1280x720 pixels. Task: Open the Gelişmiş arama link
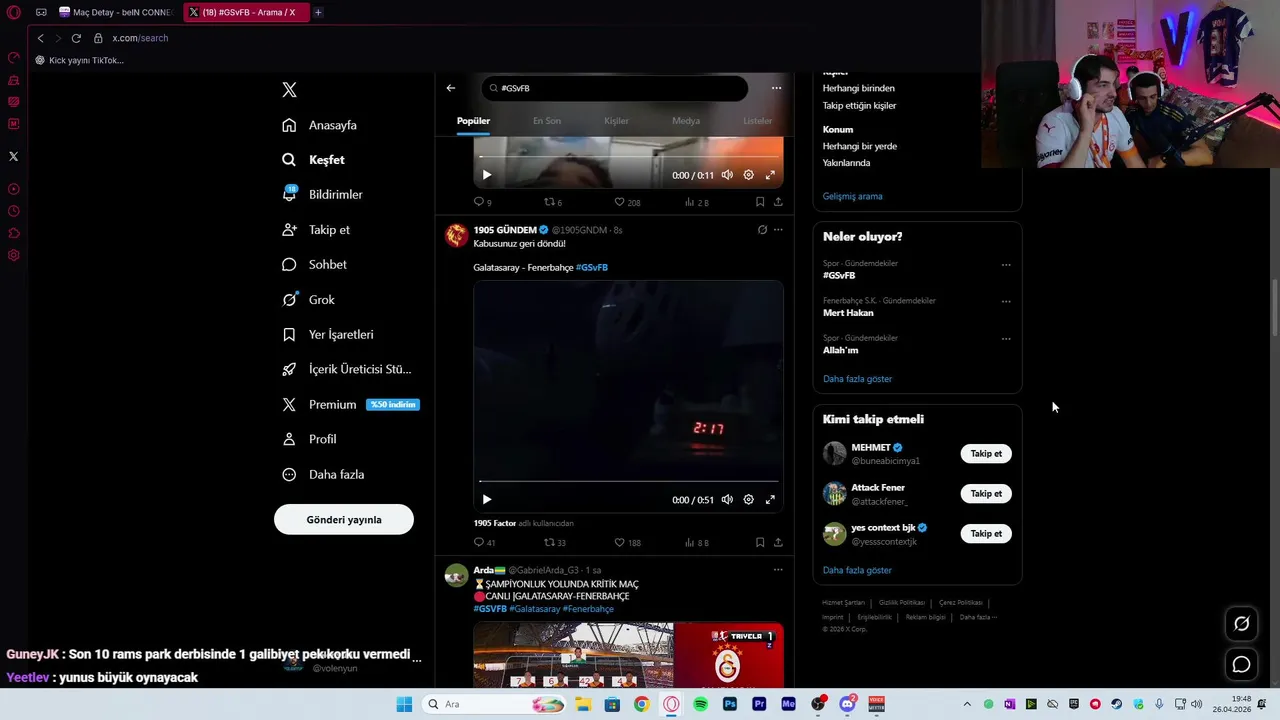tap(852, 196)
